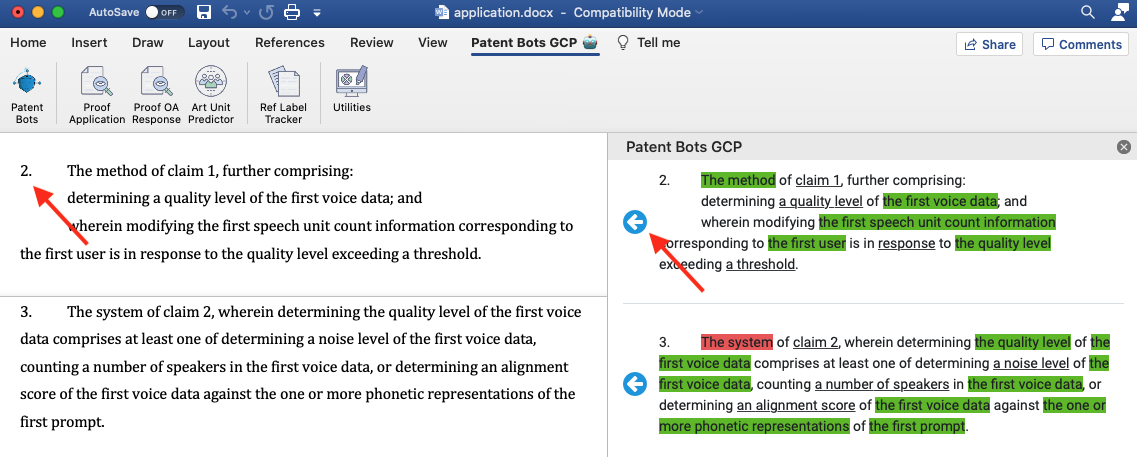The width and height of the screenshot is (1137, 457).
Task: Click the save disk icon
Action: click(x=204, y=12)
